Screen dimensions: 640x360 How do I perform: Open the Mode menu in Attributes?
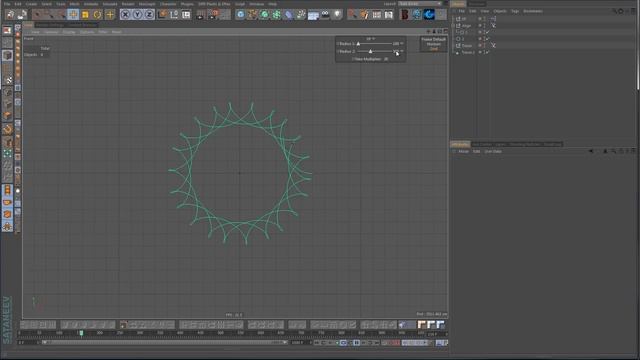pyautogui.click(x=464, y=151)
